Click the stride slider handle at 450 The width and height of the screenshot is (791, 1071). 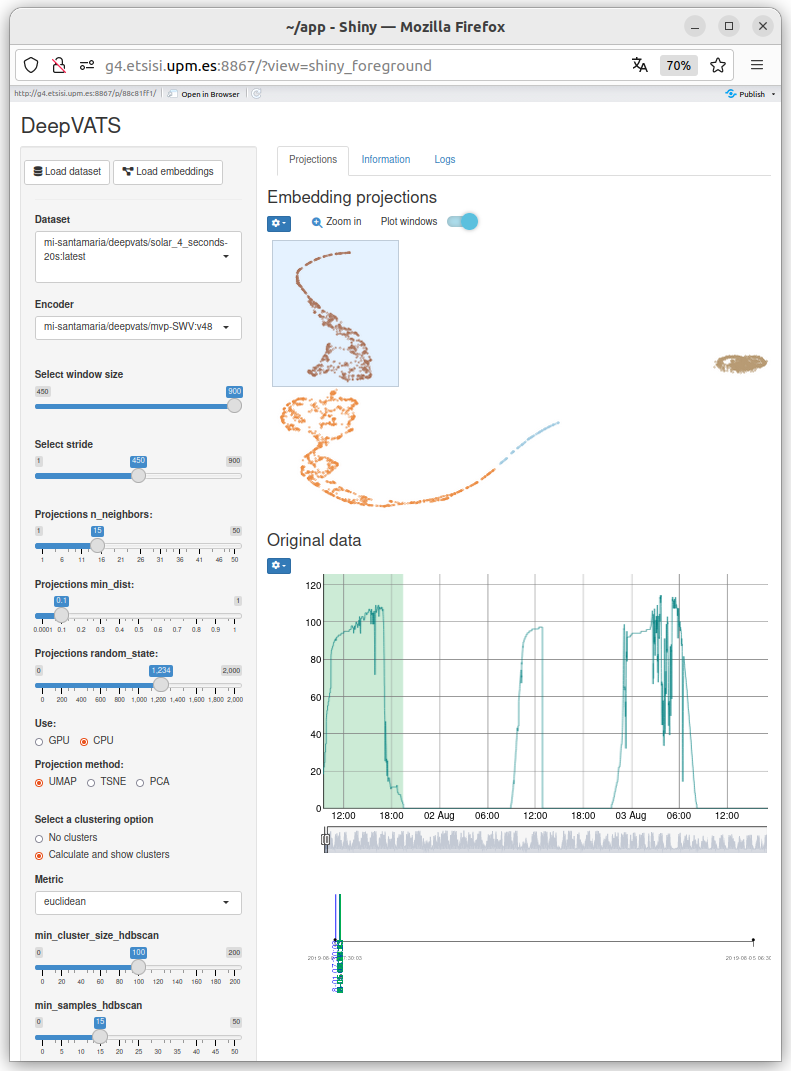click(x=138, y=475)
